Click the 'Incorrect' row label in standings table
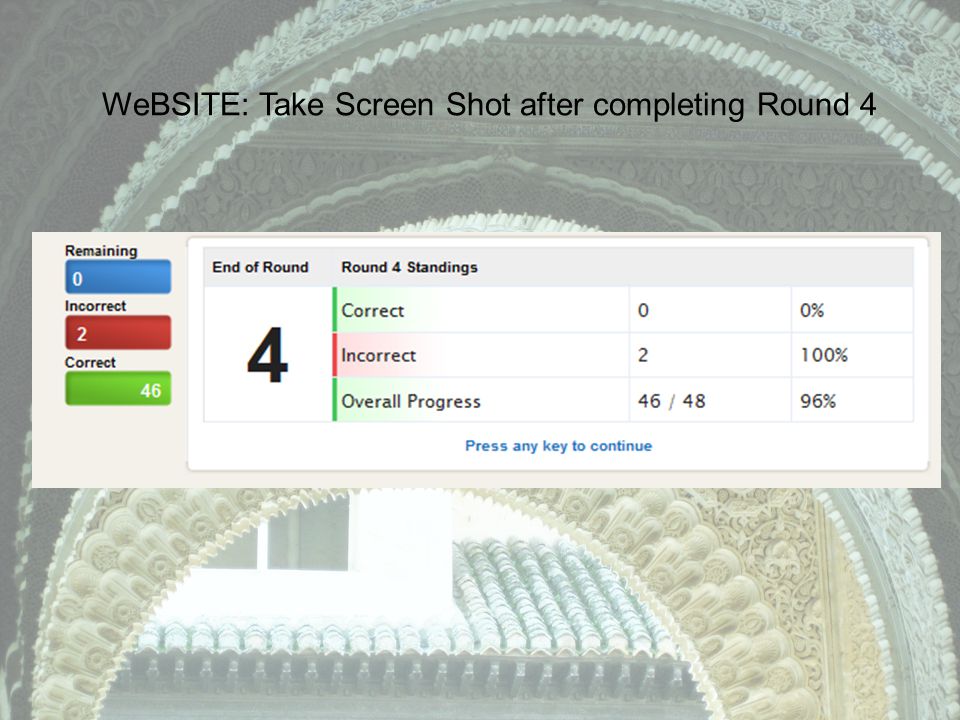This screenshot has width=960, height=720. tap(378, 355)
